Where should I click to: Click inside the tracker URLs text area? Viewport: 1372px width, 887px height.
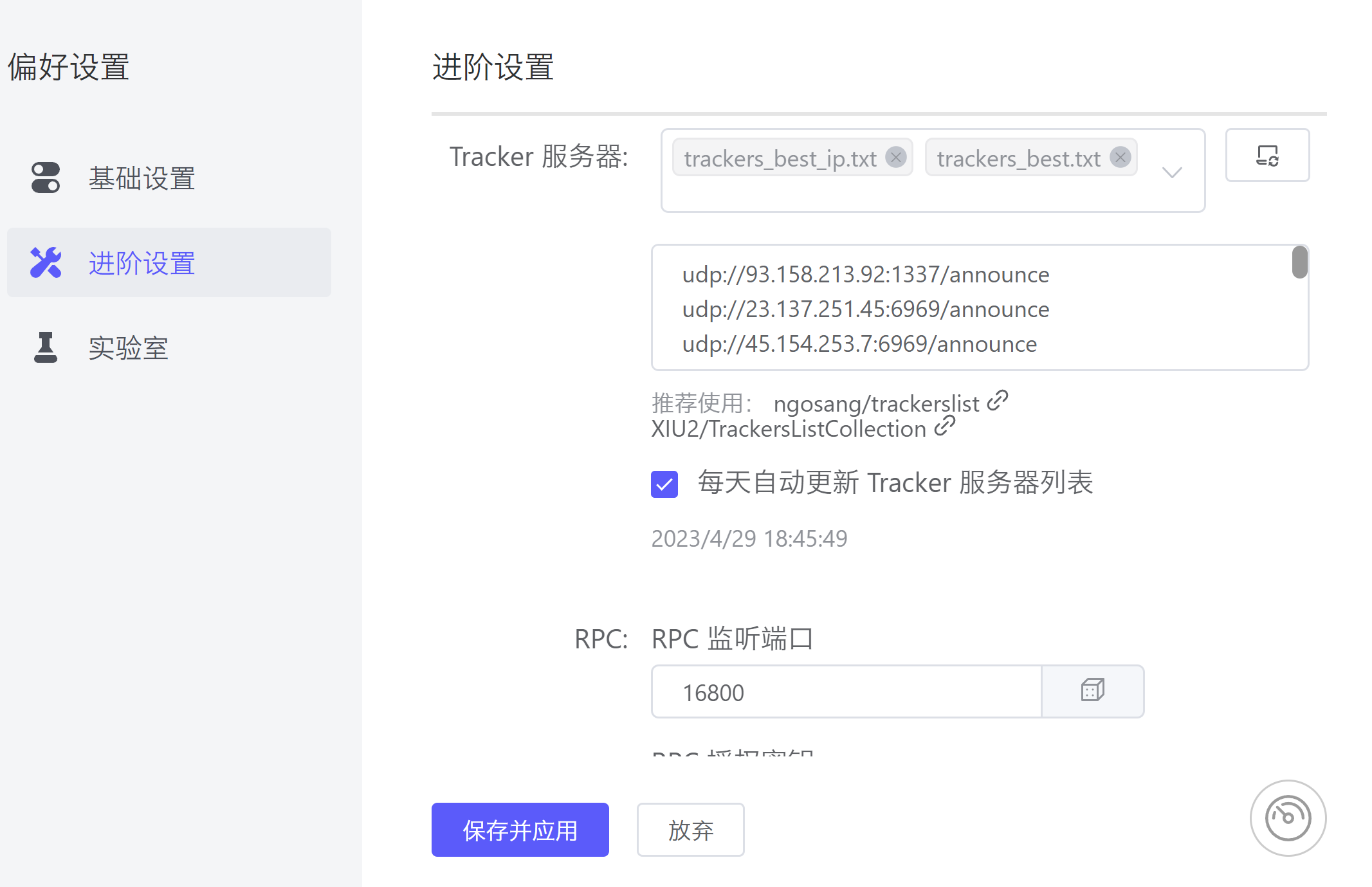[965, 309]
